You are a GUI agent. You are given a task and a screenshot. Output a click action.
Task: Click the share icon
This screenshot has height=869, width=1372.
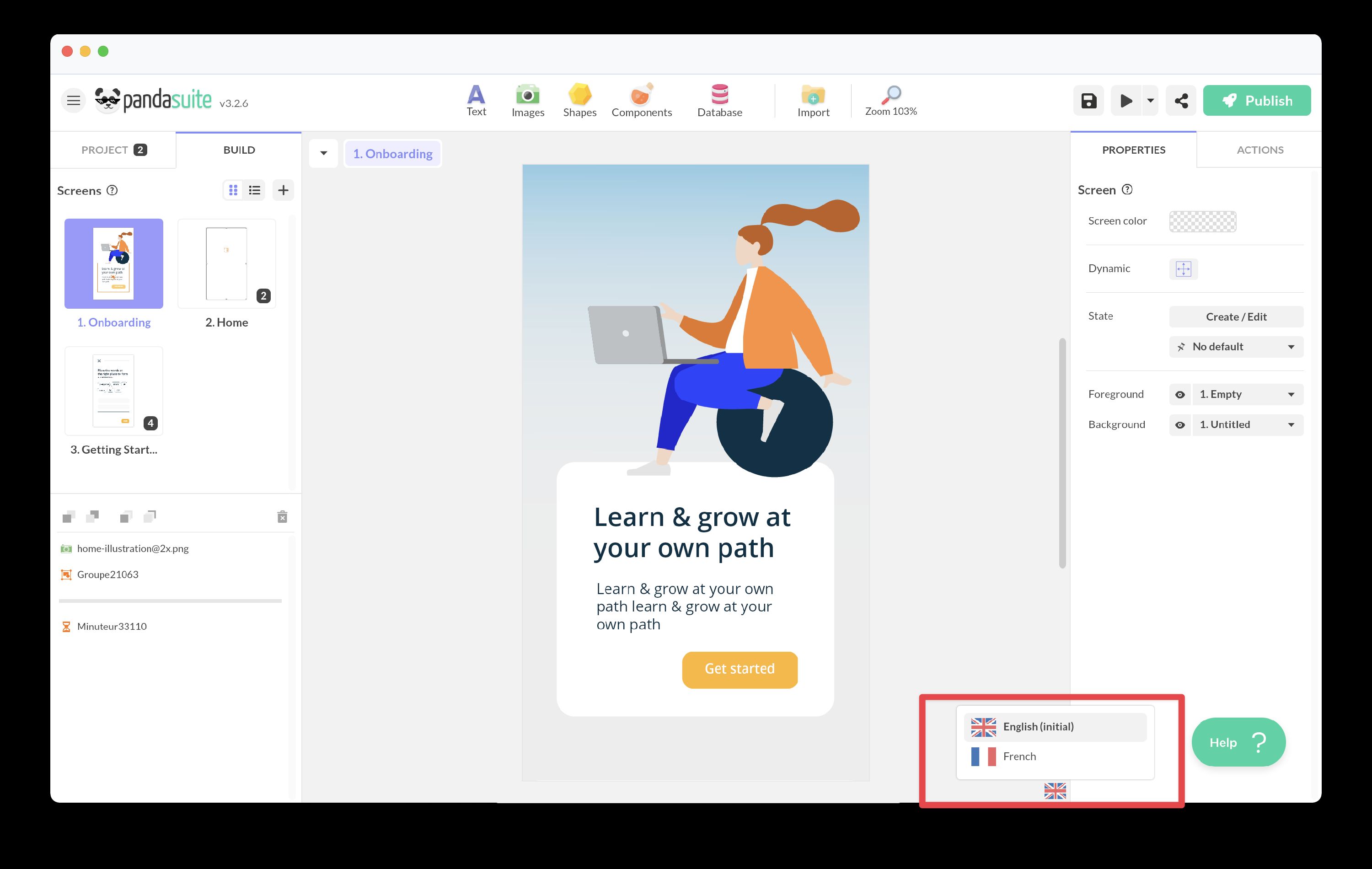[x=1180, y=101]
